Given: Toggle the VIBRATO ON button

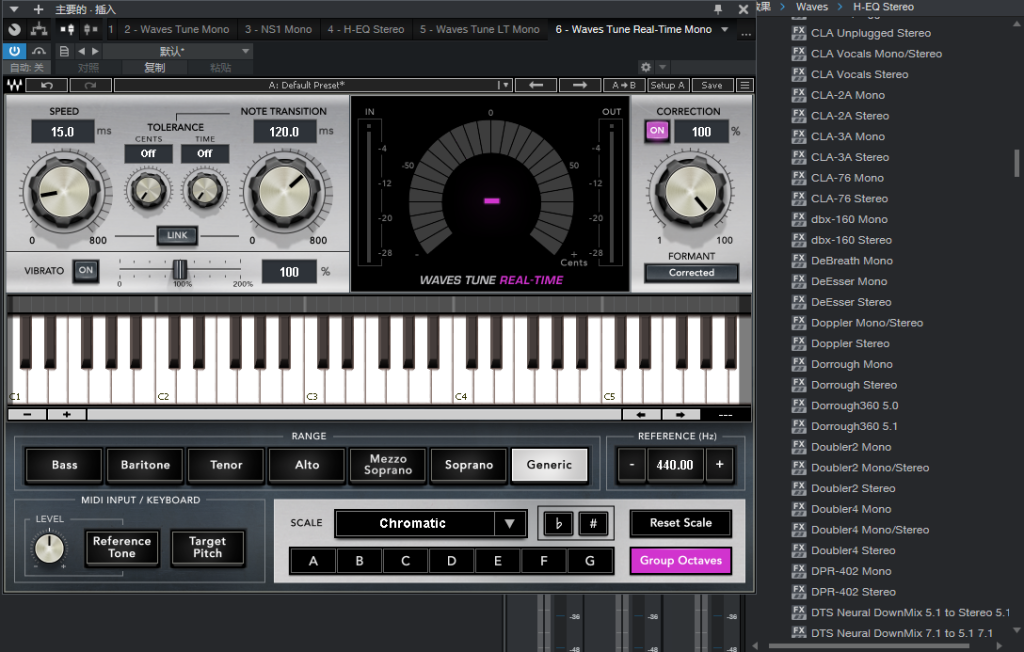Looking at the screenshot, I should [86, 270].
